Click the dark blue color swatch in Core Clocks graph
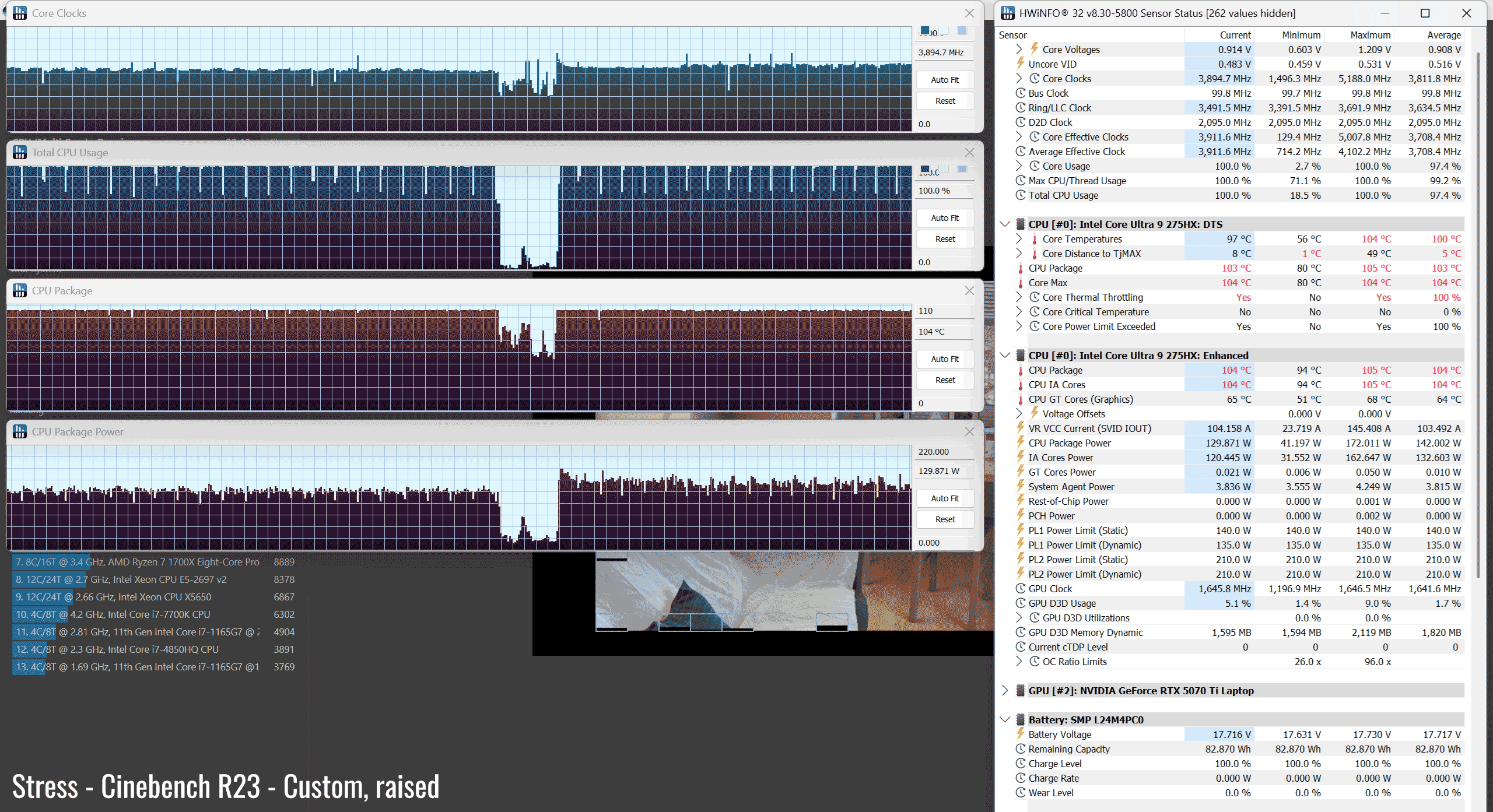The width and height of the screenshot is (1493, 812). [x=925, y=30]
